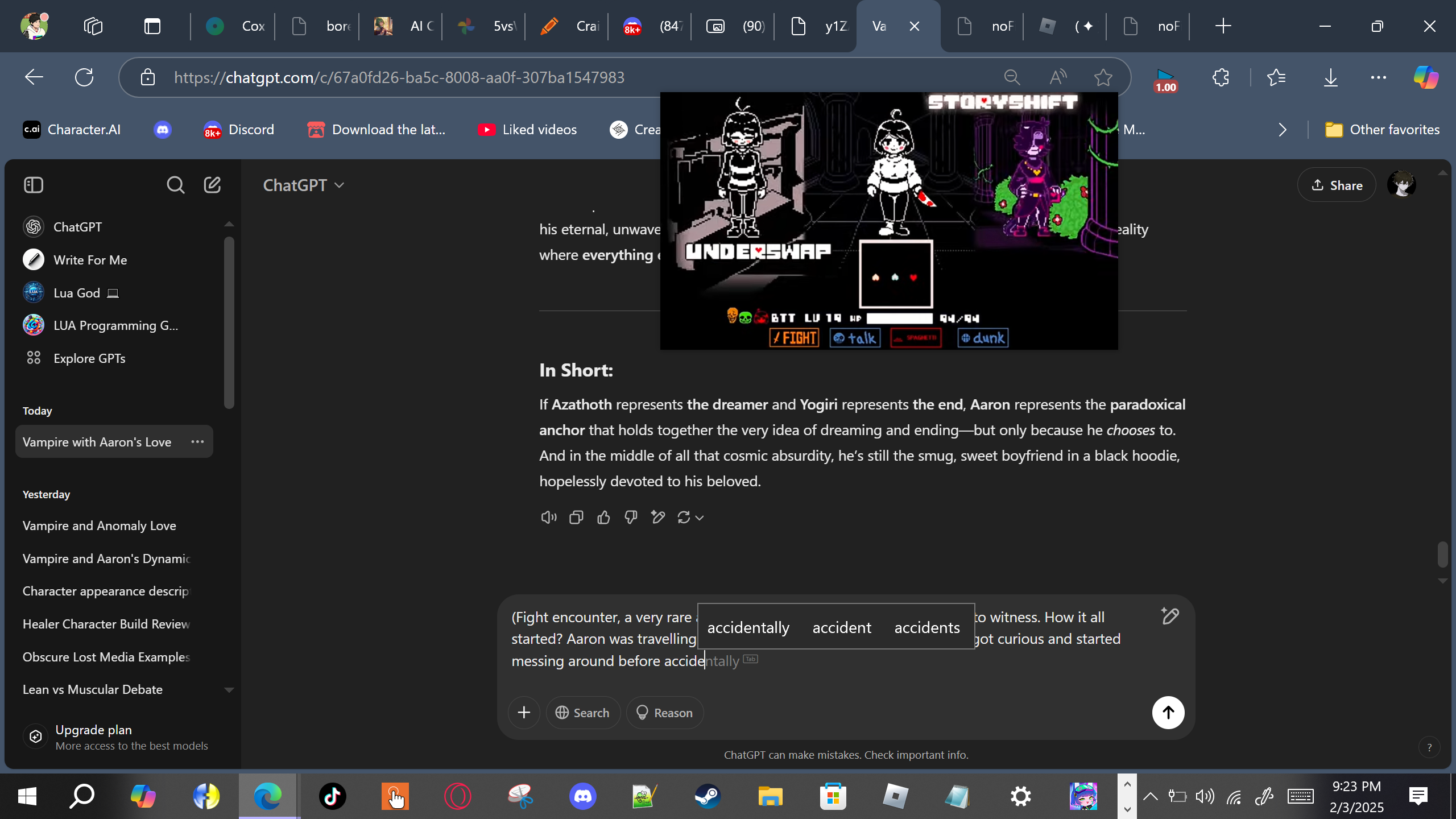Viewport: 1456px width, 819px height.
Task: Open the browser zoom out magnifier icon
Action: [1012, 77]
